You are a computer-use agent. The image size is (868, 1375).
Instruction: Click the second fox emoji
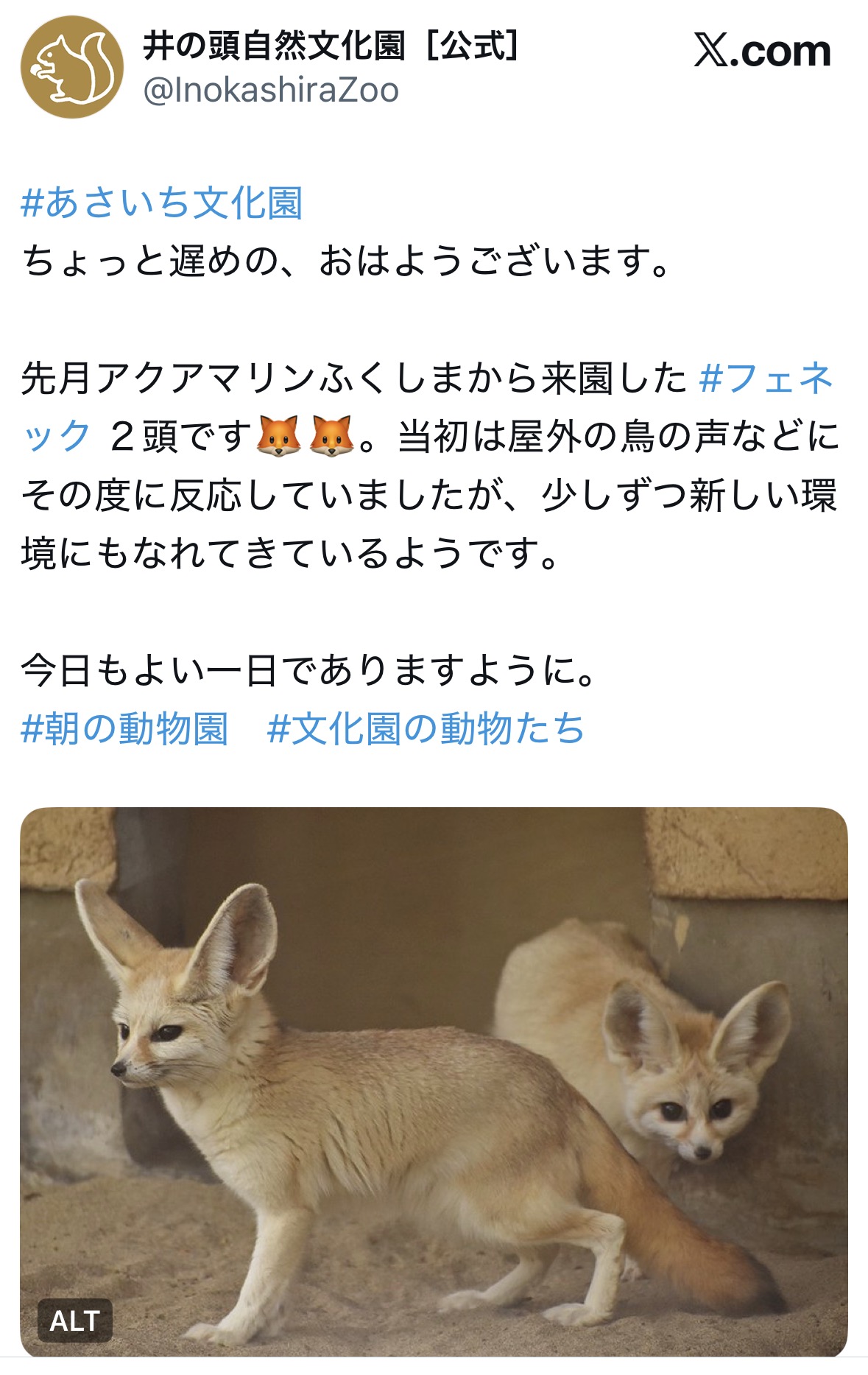click(x=331, y=436)
